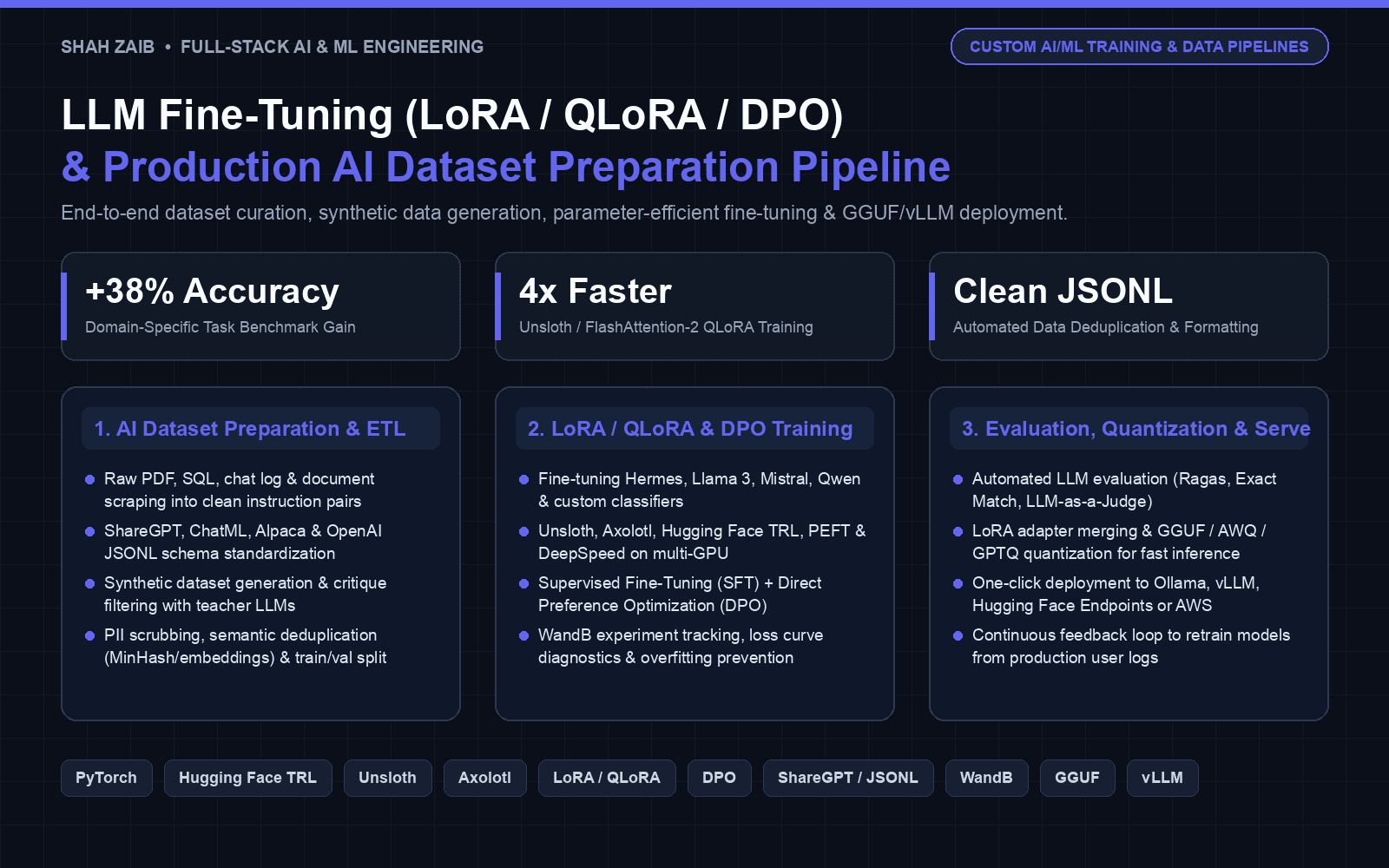Open section '3. Evaluation, Quantization & Serve'
The image size is (1389, 868).
(1129, 429)
